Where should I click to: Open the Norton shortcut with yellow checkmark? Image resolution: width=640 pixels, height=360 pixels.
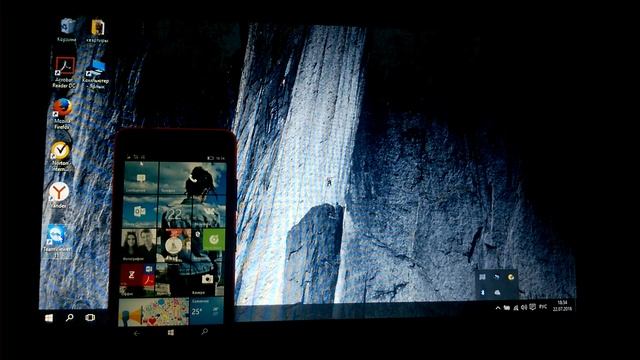[60, 156]
